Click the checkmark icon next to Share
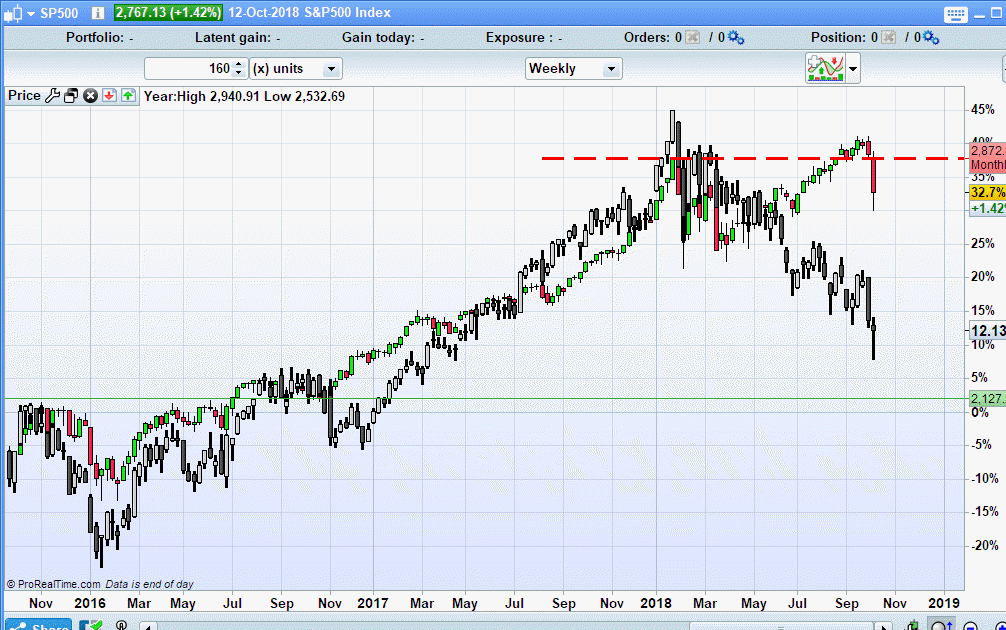Image resolution: width=1006 pixels, height=630 pixels. coord(90,626)
